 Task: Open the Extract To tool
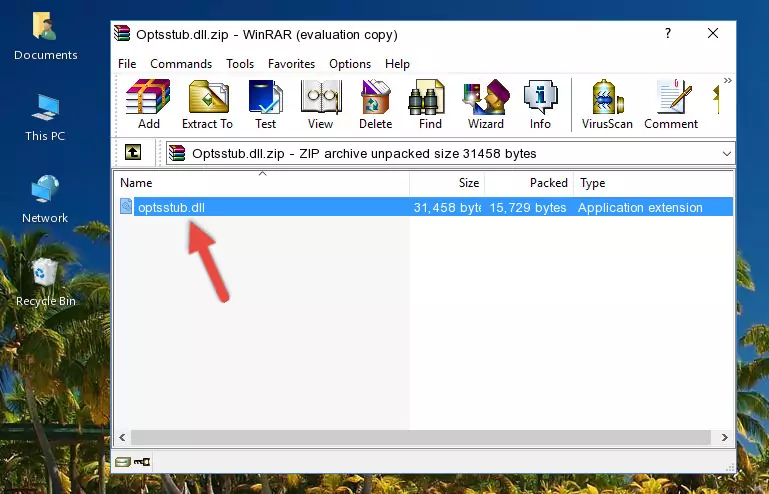click(207, 104)
